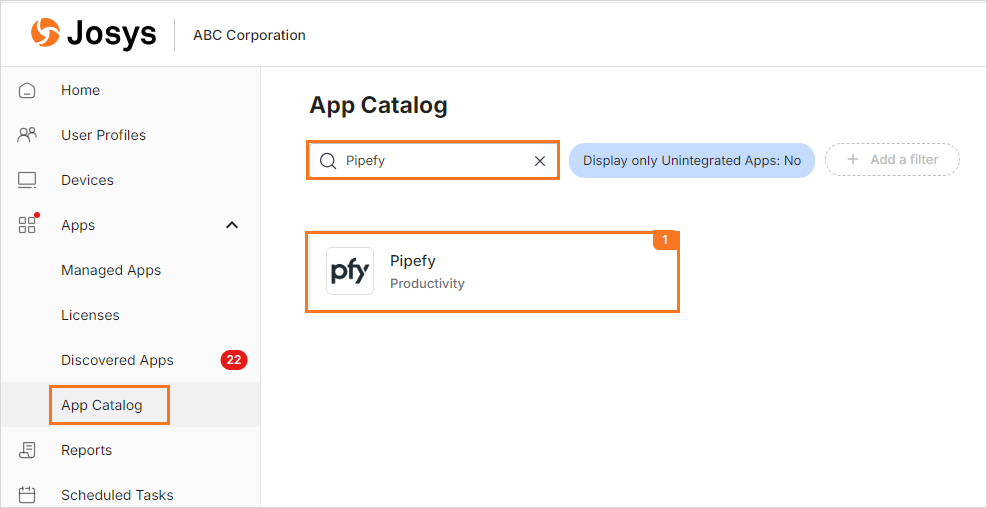Screen dimensions: 987x508
Task: Collapse the Apps menu chevron
Action: pyautogui.click(x=232, y=225)
